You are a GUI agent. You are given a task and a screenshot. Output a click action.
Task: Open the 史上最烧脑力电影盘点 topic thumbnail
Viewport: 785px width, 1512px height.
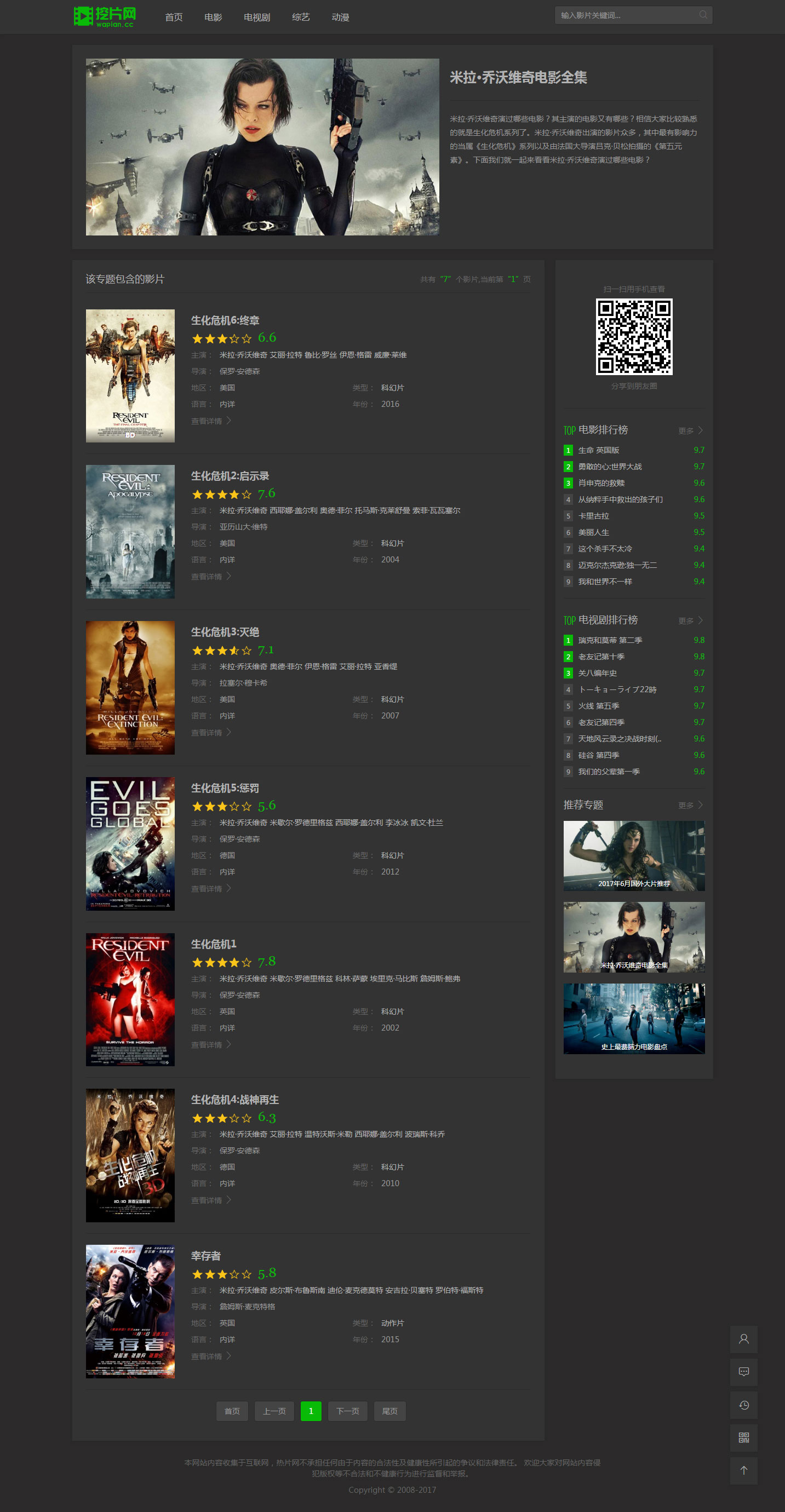pyautogui.click(x=634, y=1019)
